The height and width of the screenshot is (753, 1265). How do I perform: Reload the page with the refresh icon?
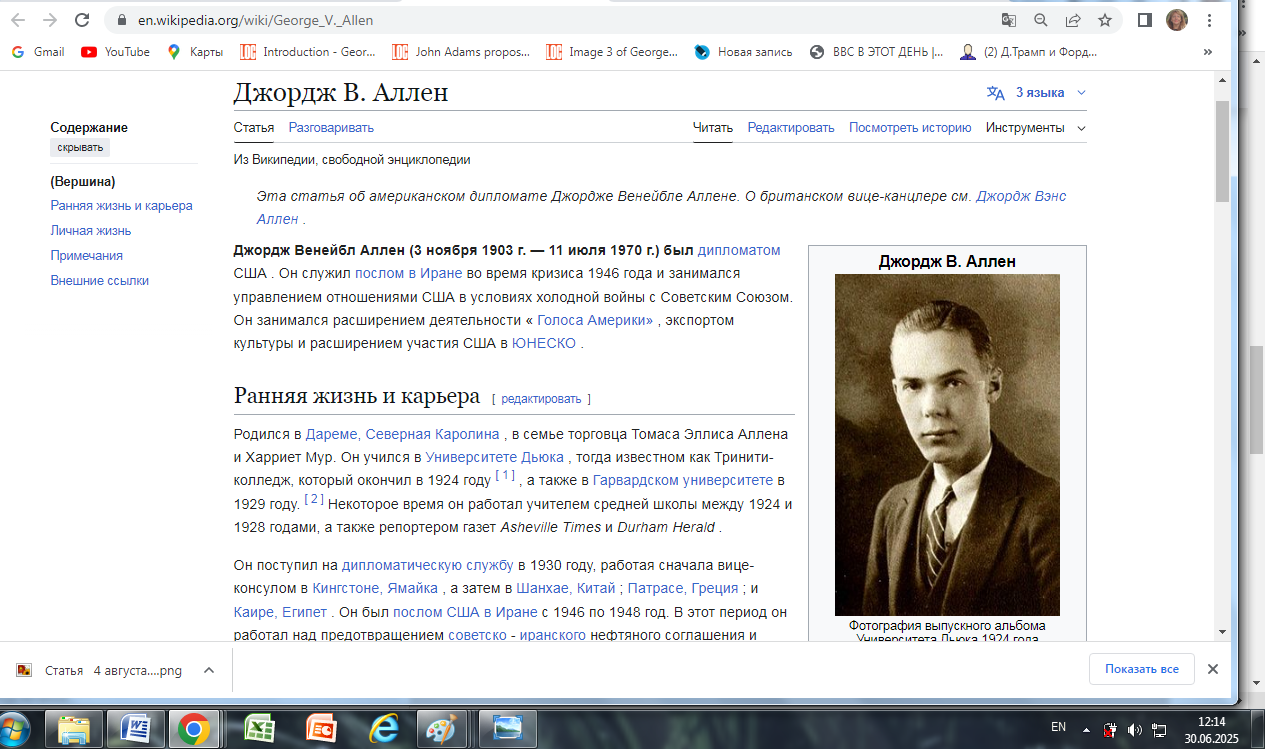82,20
